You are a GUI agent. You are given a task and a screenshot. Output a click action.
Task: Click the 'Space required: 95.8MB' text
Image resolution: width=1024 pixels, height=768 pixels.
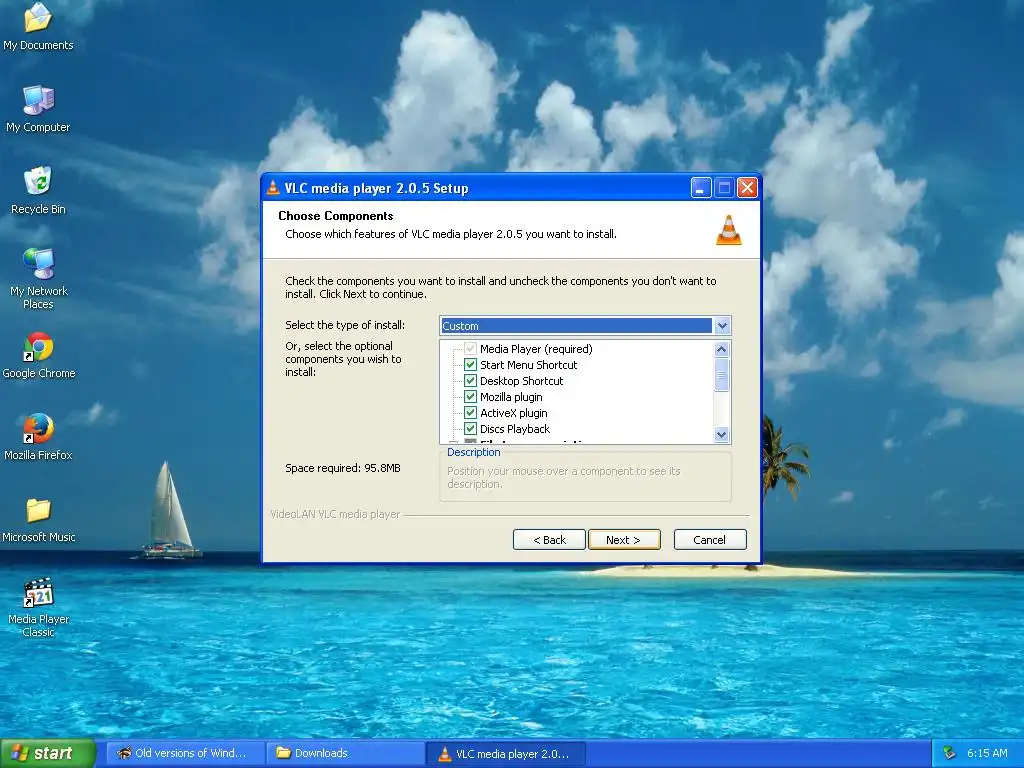(343, 468)
